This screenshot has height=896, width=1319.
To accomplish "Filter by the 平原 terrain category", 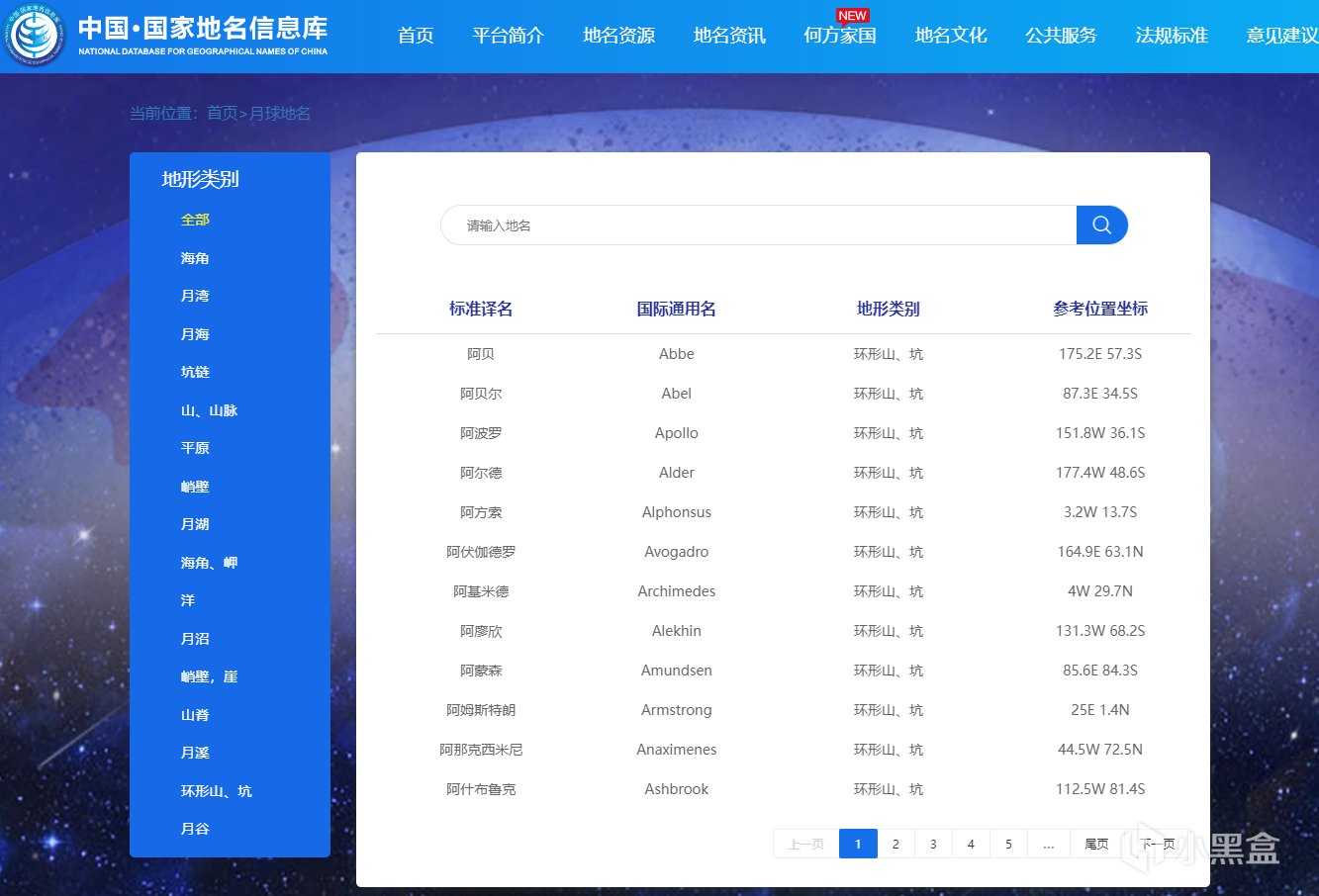I will coord(195,448).
